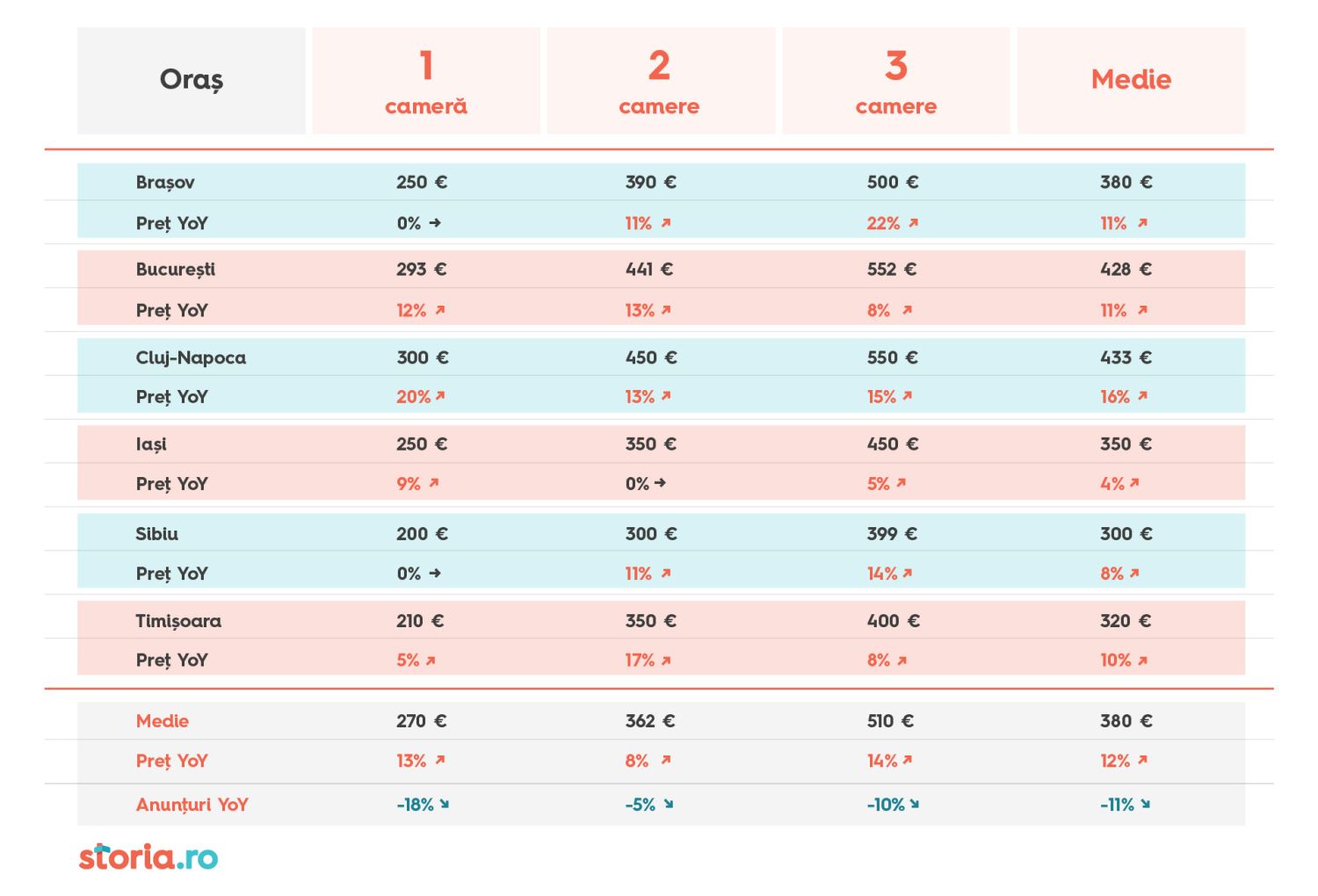Click the flat arrow beside Iași 0%
The image size is (1318, 896).
tap(661, 483)
